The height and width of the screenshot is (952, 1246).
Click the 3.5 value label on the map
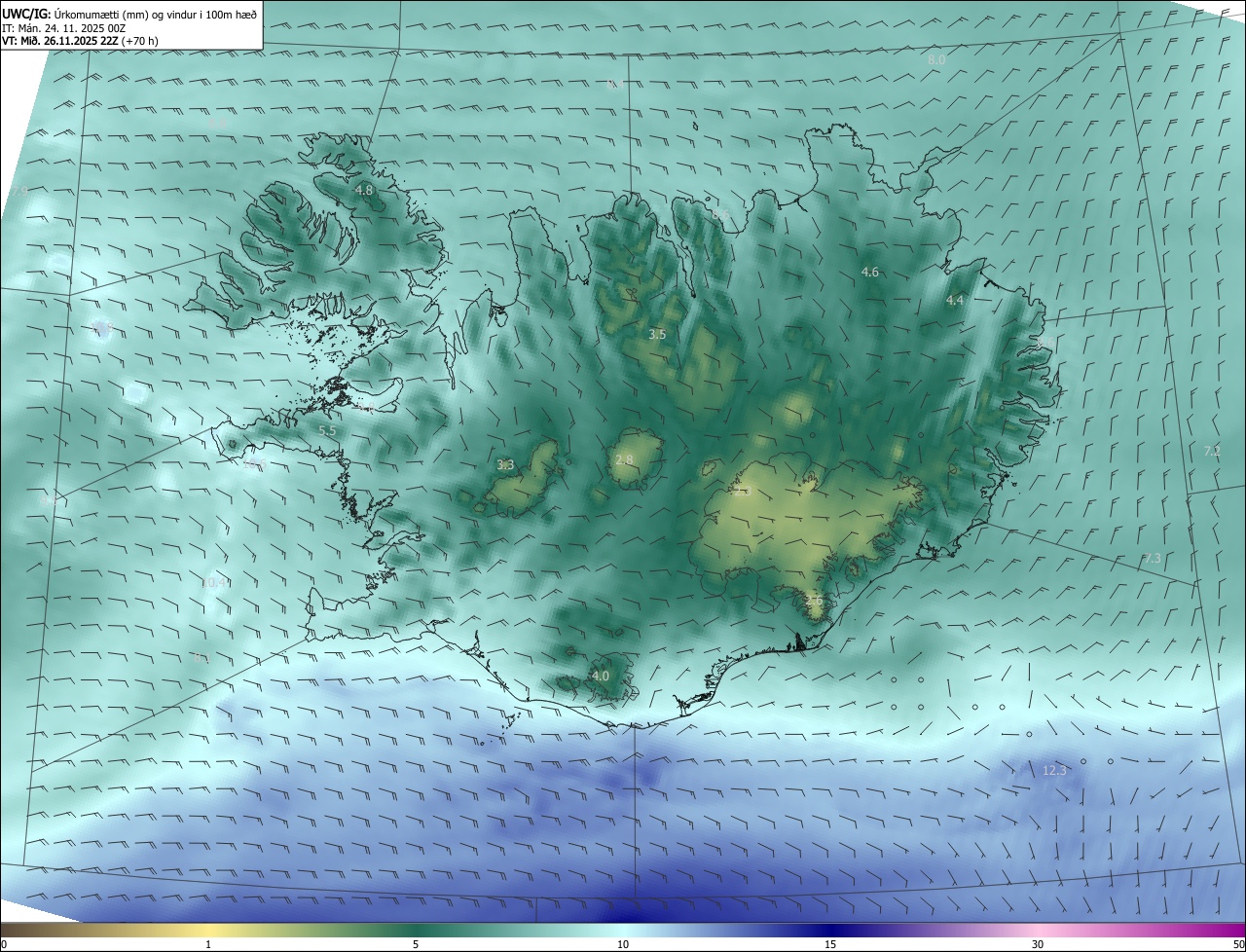(657, 335)
